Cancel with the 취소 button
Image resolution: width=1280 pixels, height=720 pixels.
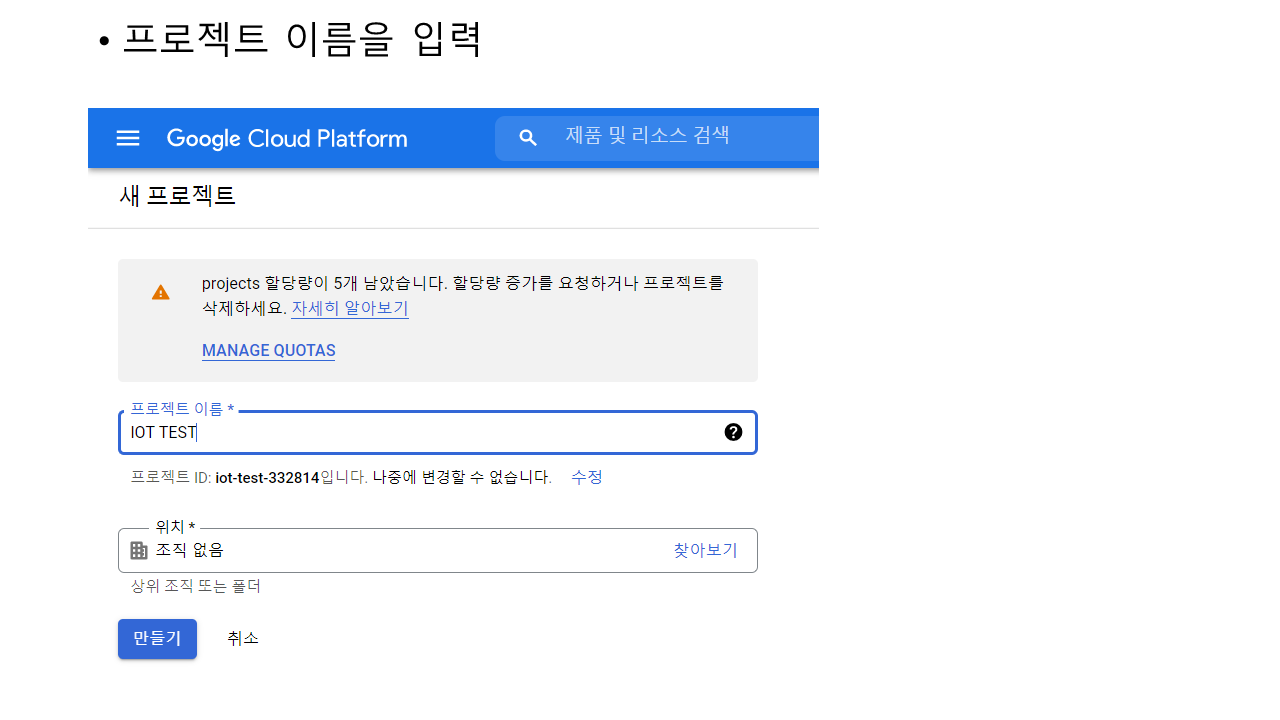coord(243,638)
